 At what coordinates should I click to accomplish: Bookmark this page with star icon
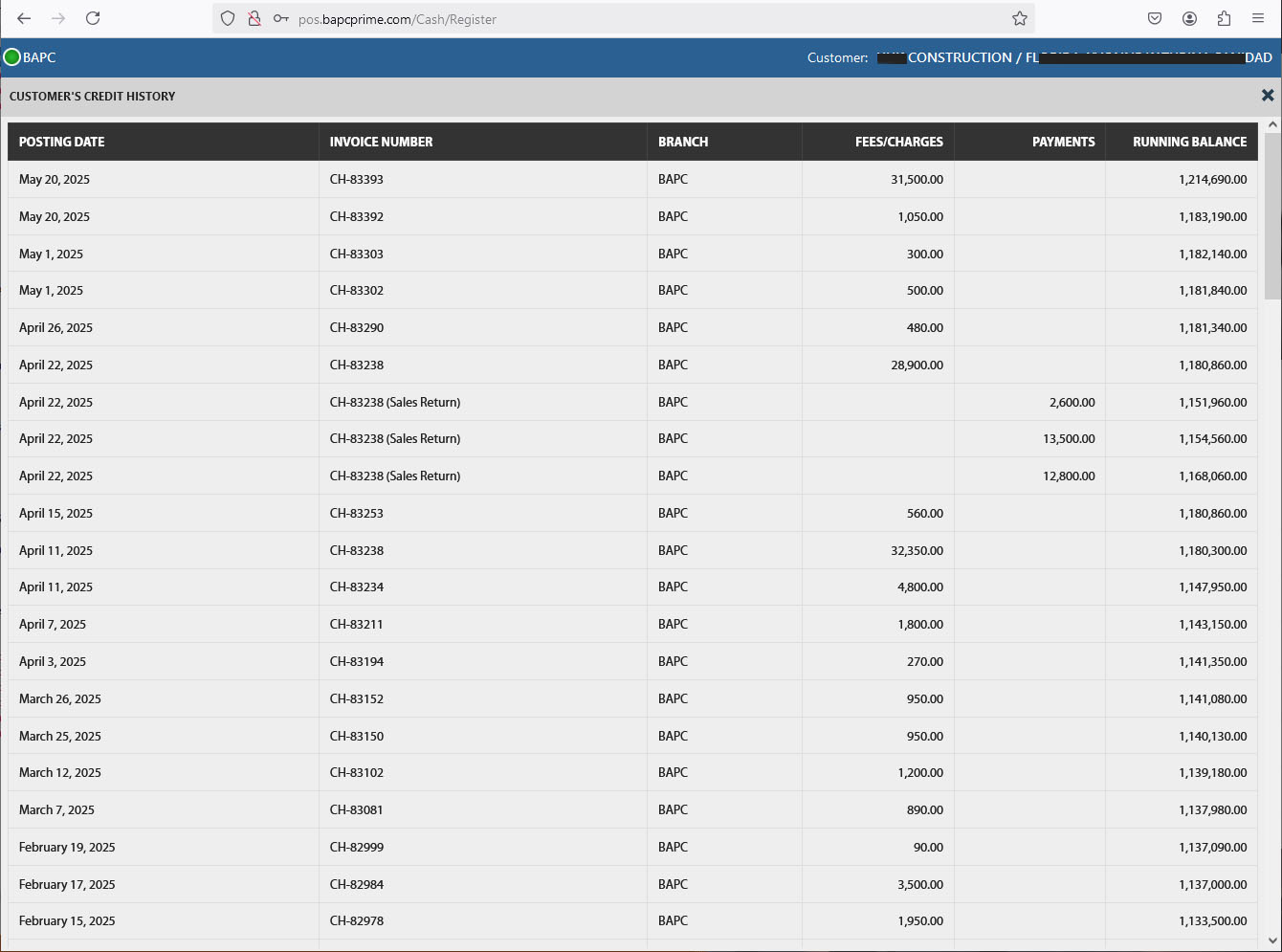[1020, 18]
